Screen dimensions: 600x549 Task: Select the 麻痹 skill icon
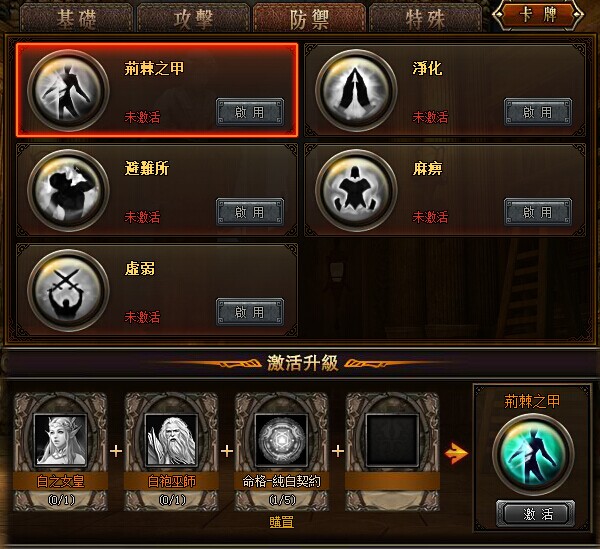point(356,191)
